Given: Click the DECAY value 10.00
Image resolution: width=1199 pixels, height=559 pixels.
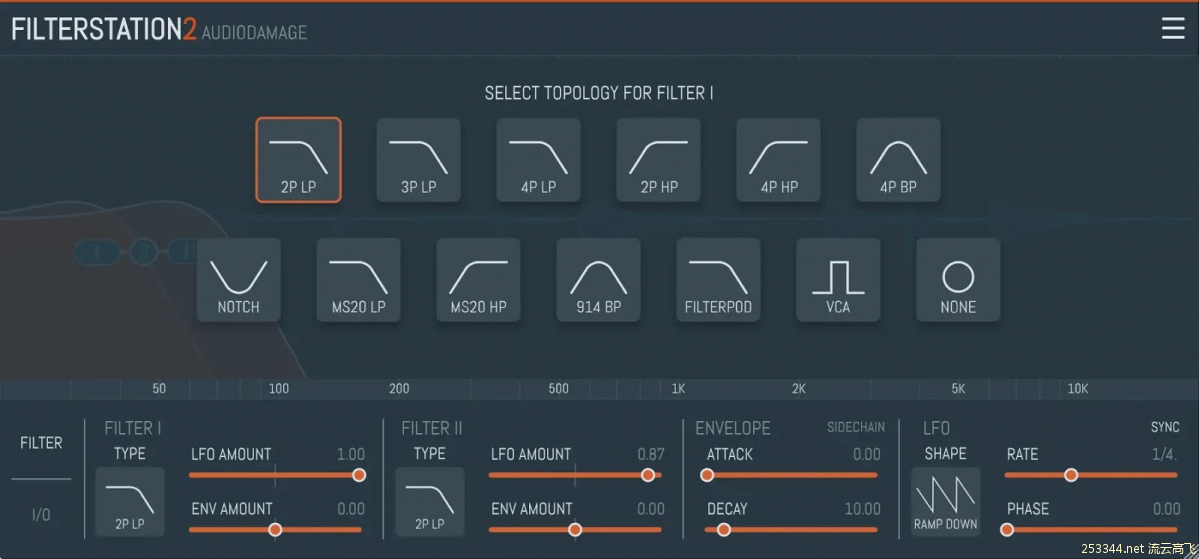Looking at the screenshot, I should [863, 509].
